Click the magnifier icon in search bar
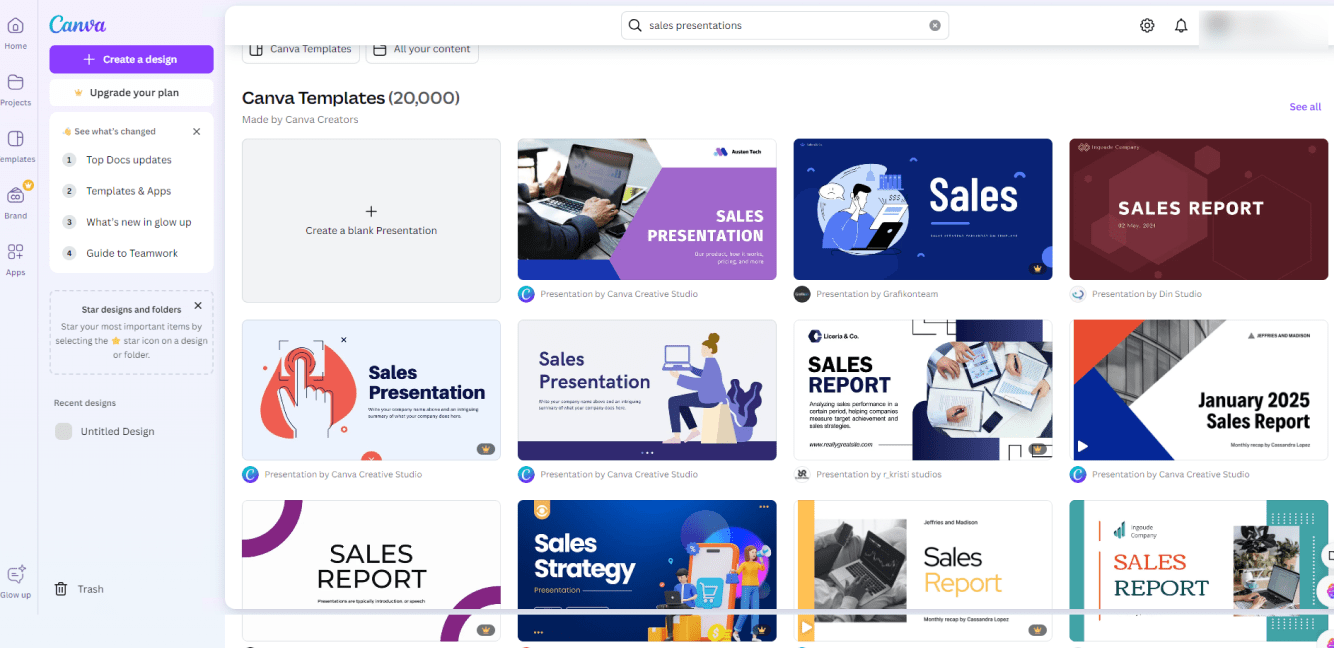 pos(635,25)
